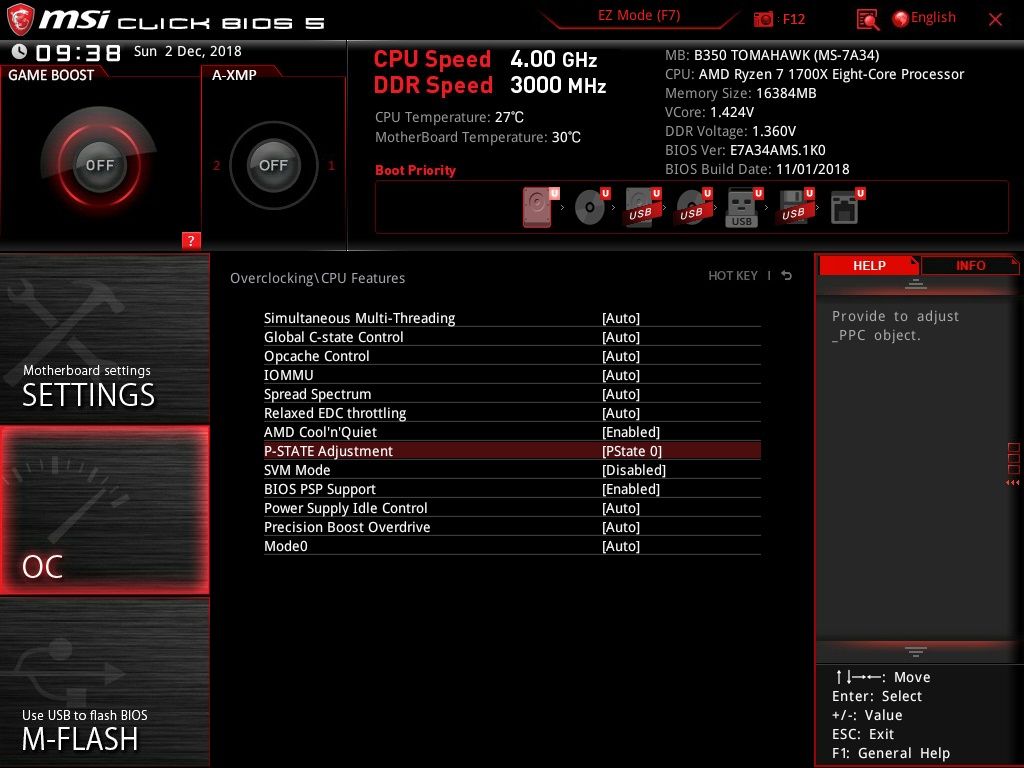Click the DDR Speed 3000 MHz readout
The width and height of the screenshot is (1024, 768).
pyautogui.click(x=490, y=85)
